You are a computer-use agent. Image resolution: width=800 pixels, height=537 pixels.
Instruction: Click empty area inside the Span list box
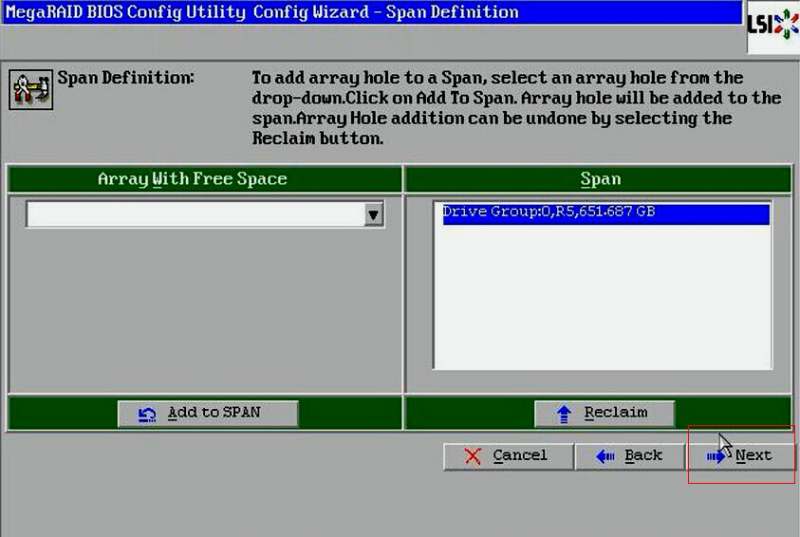[x=600, y=300]
